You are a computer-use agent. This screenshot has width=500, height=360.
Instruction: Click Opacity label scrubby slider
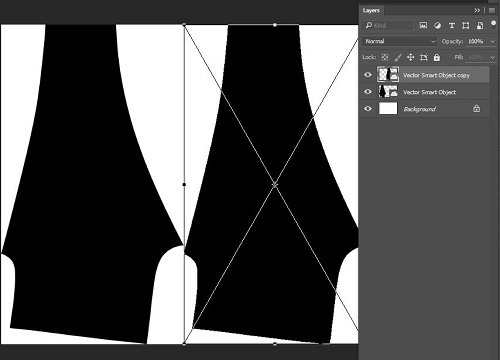click(x=452, y=42)
